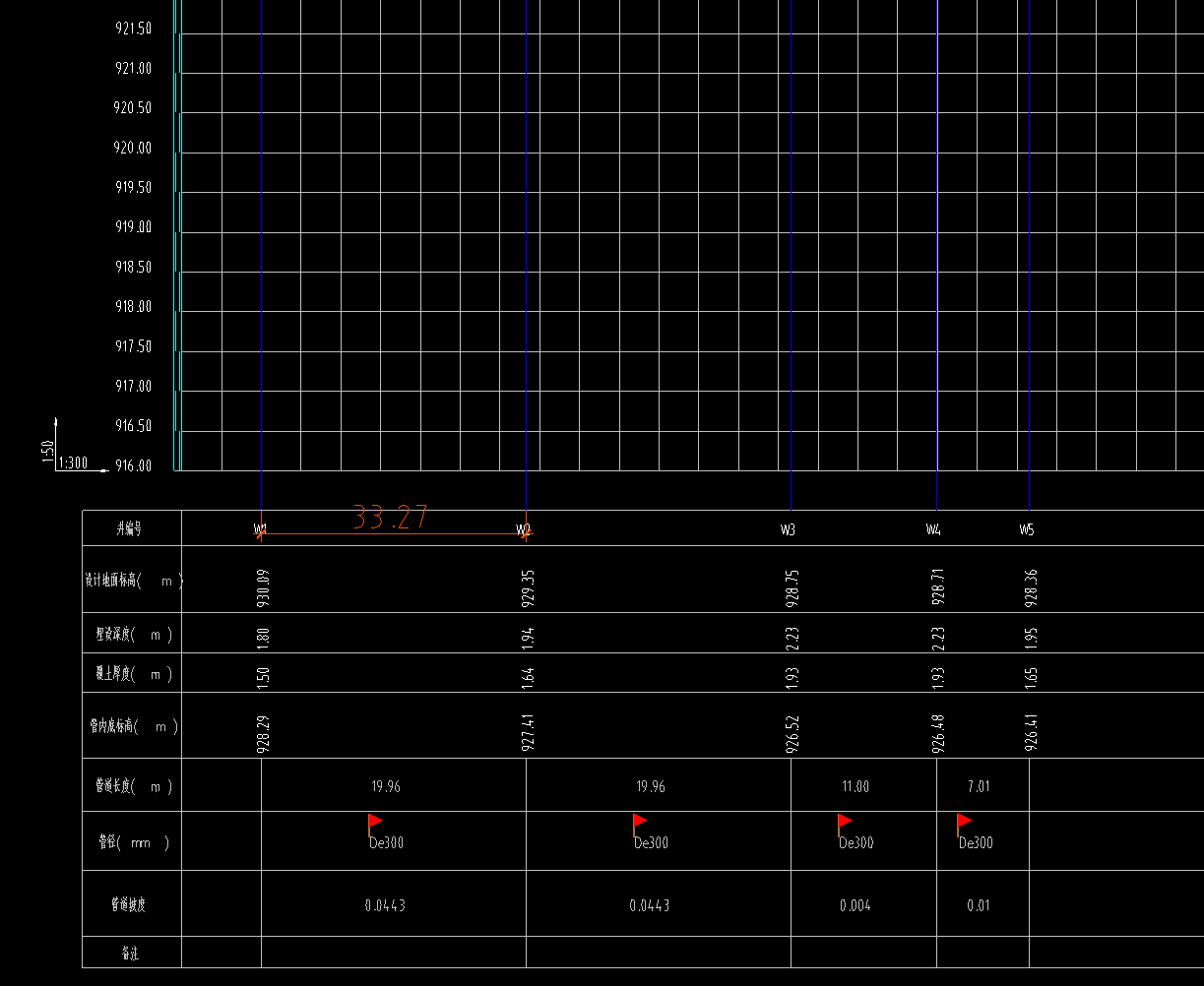Click the 1:300 horizontal scale label

coord(73,462)
